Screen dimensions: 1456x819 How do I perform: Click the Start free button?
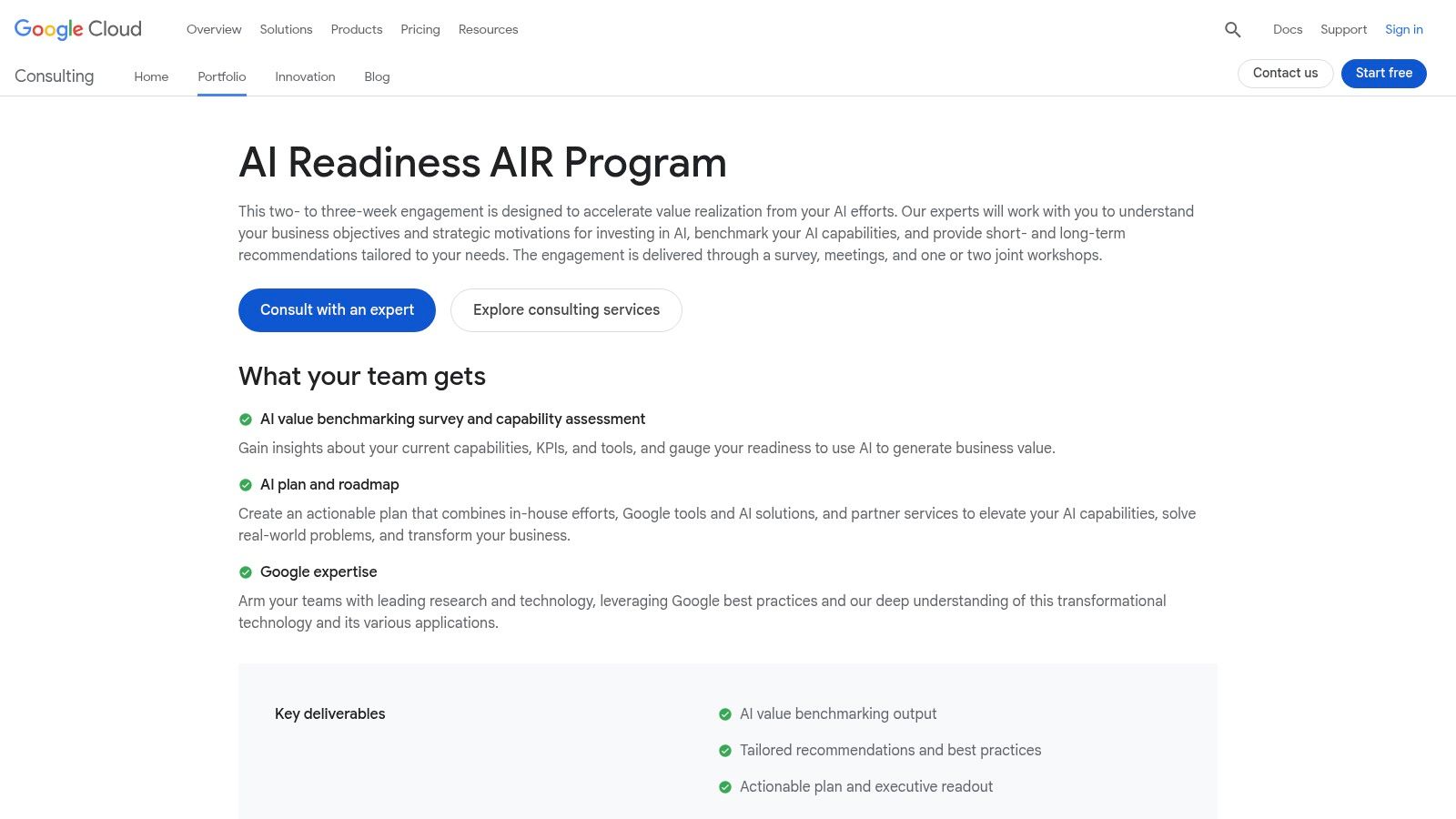tap(1384, 73)
